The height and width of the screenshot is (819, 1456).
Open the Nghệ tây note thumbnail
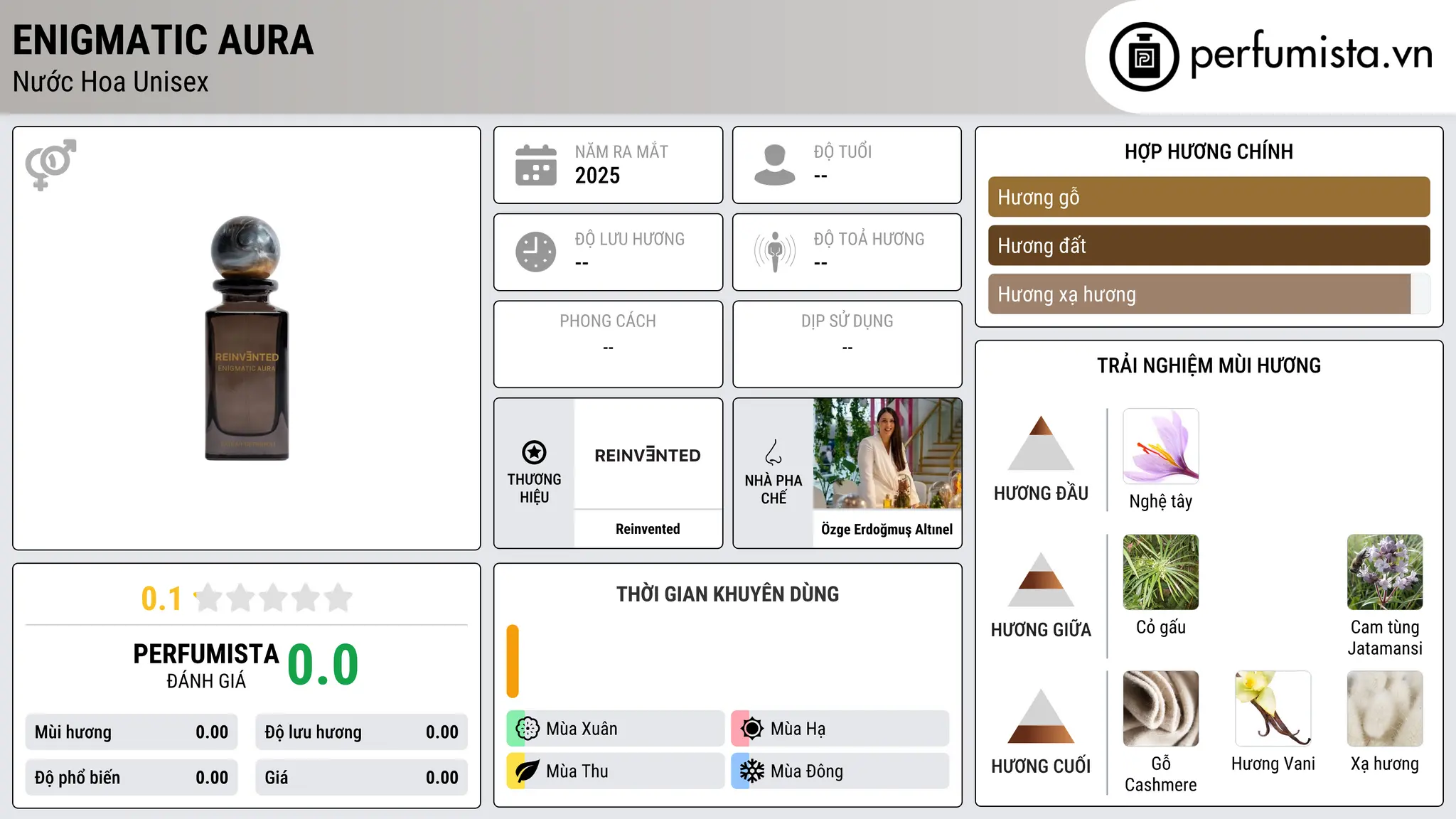click(x=1161, y=446)
